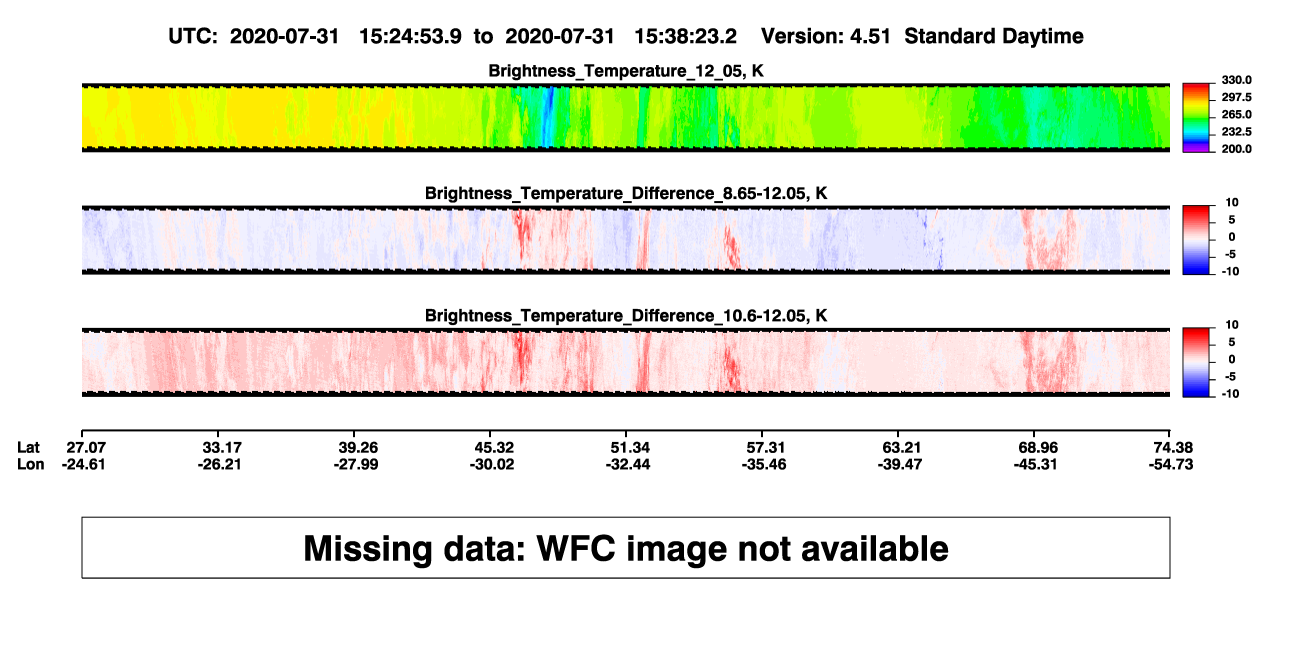The width and height of the screenshot is (1300, 667).
Task: Click the Brightness_Temperature_12_05 plot title
Action: 626,71
